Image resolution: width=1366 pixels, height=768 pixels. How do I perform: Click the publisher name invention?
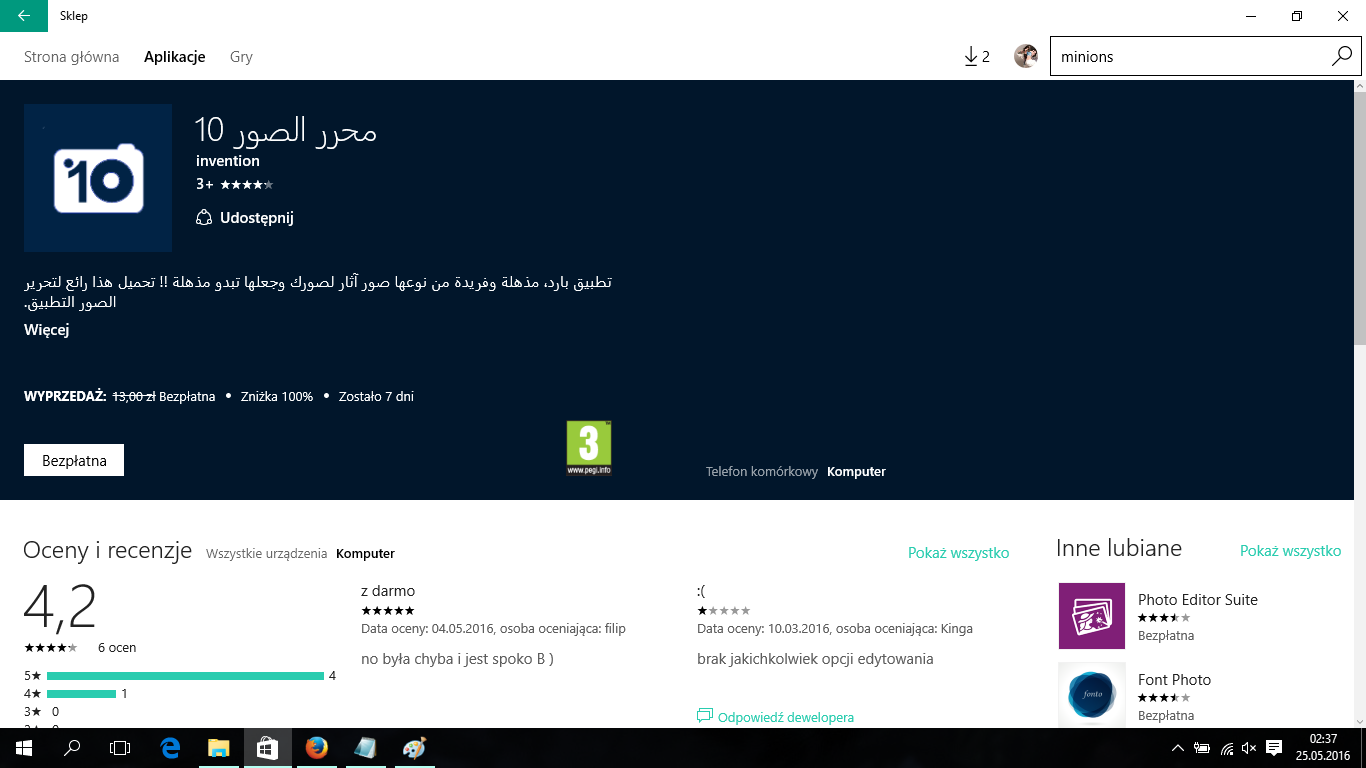tap(228, 161)
